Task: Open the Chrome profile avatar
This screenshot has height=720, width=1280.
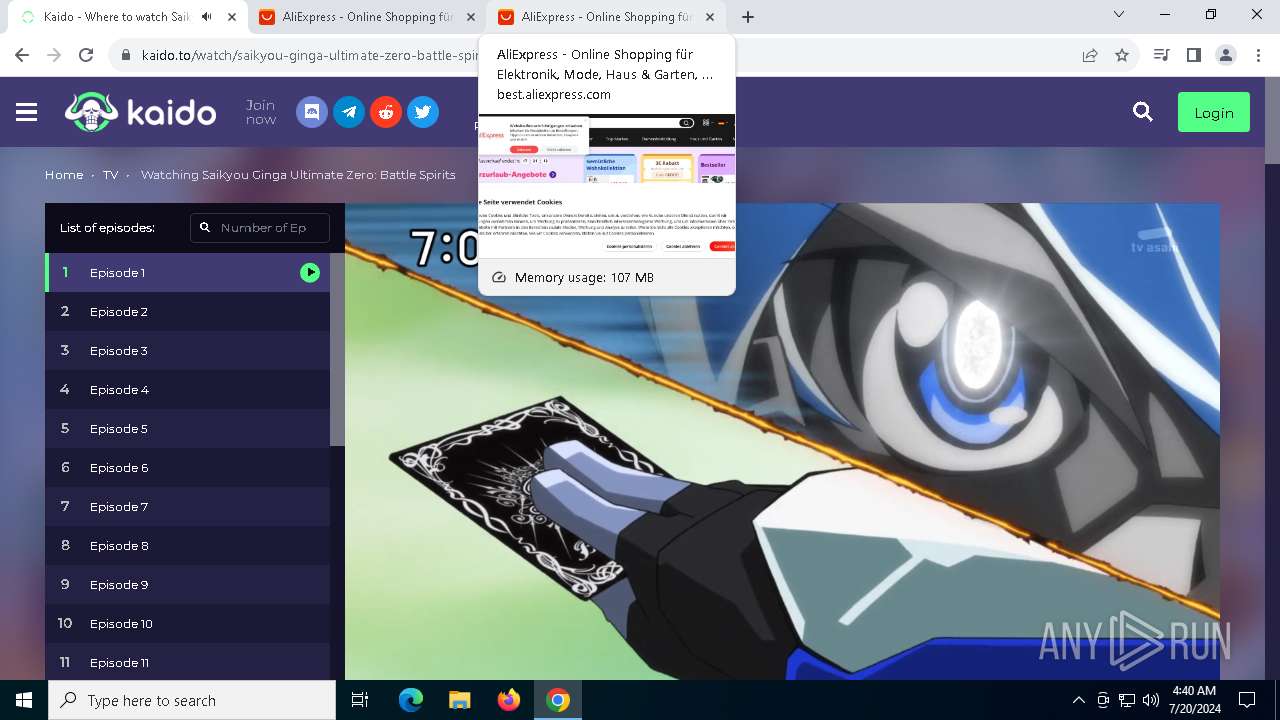Action: (x=1226, y=56)
